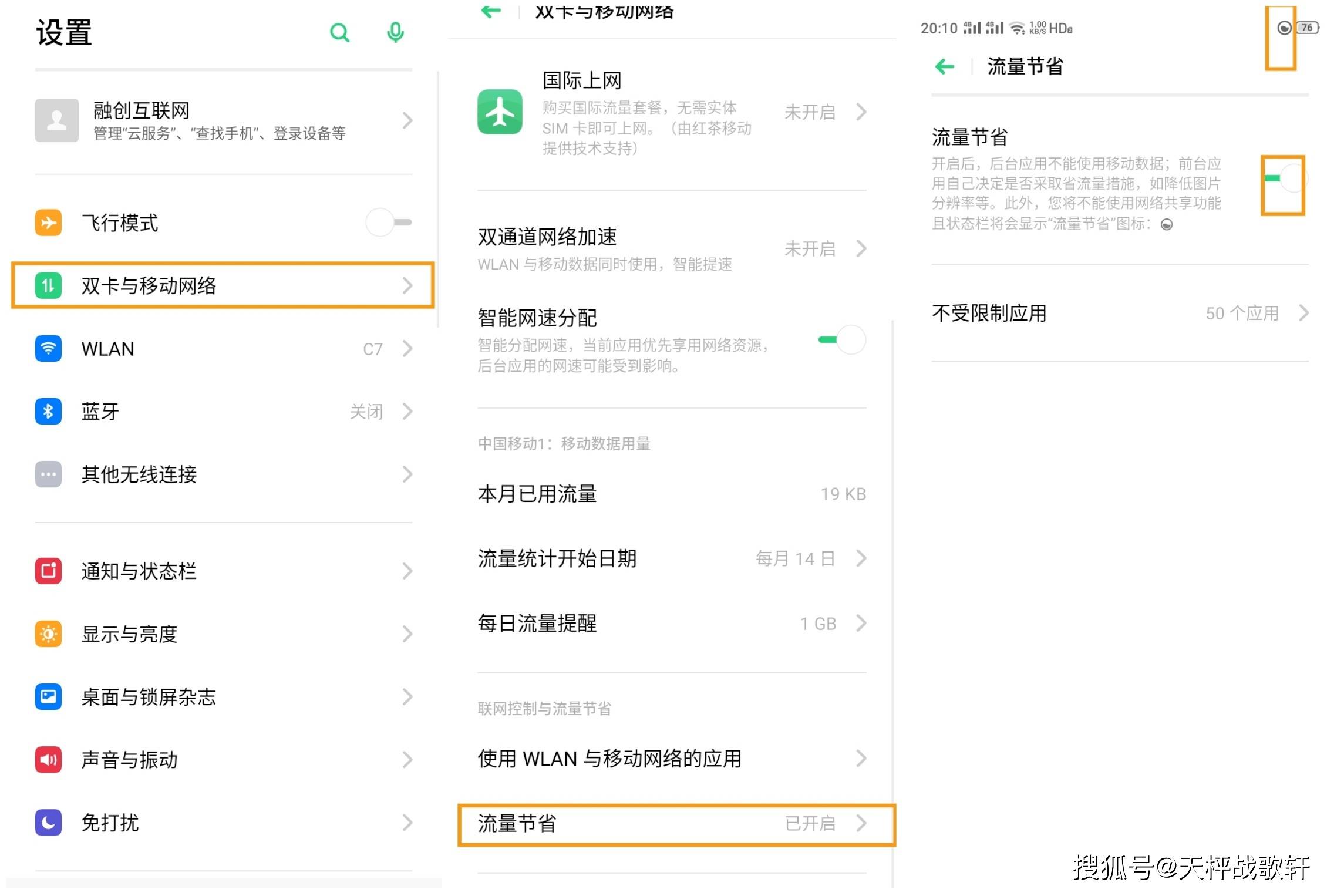Open 双卡与移动网络 row chevron
Image resolution: width=1344 pixels, height=896 pixels.
coord(407,286)
